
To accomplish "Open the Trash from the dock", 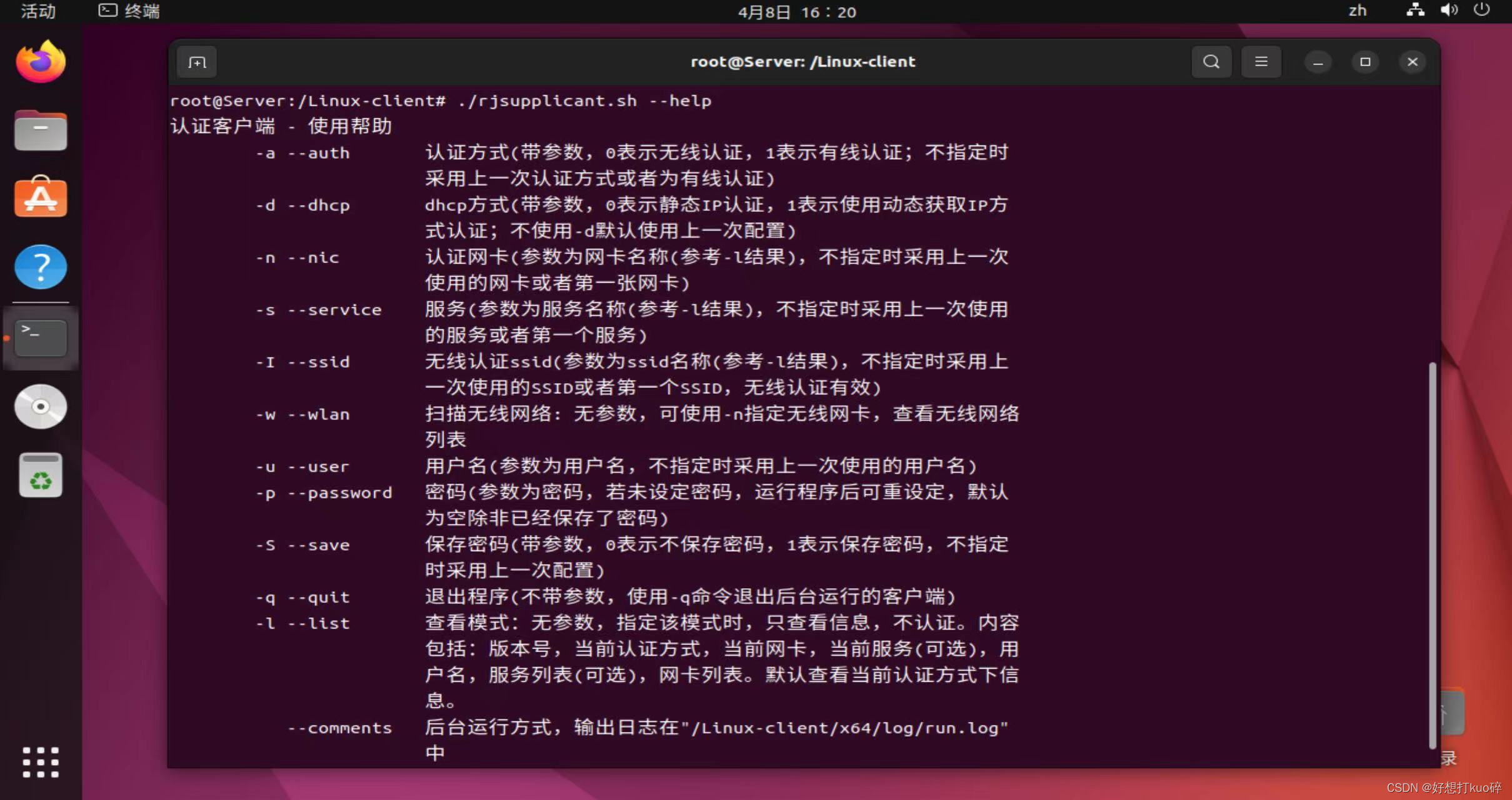I will pos(39,475).
